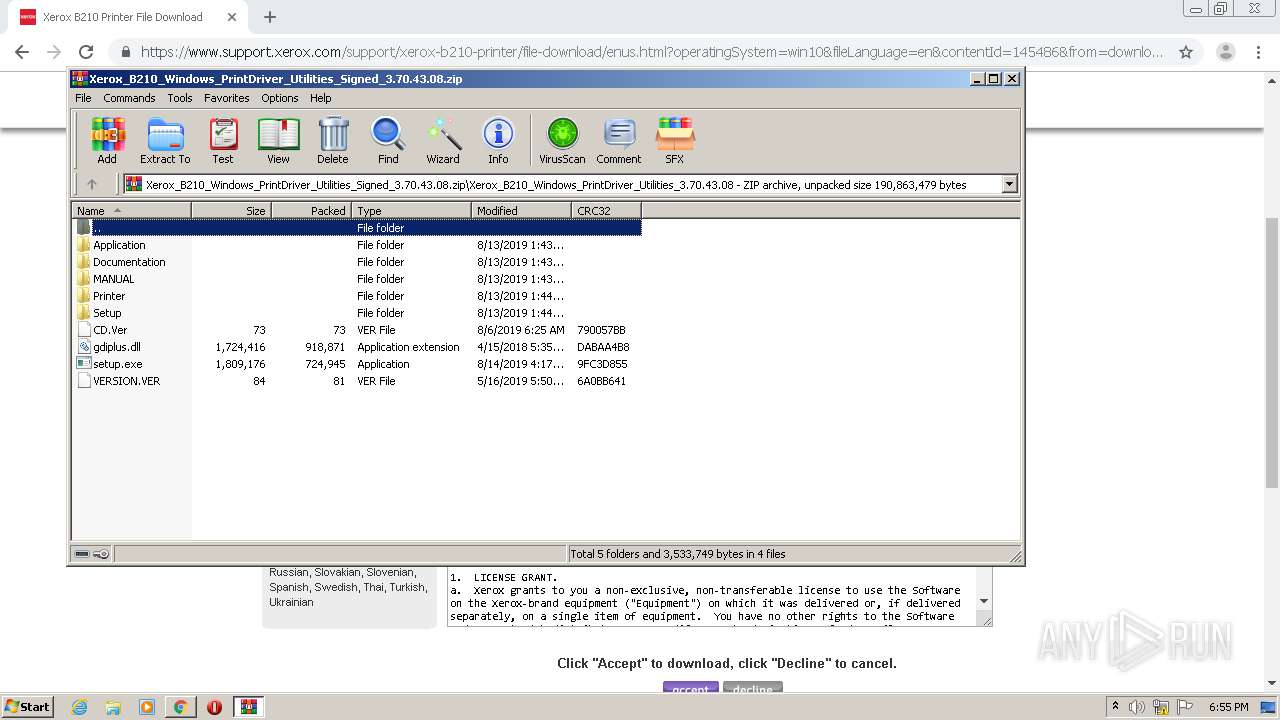1280x720 pixels.
Task: Sort by the Type column header
Action: (411, 211)
